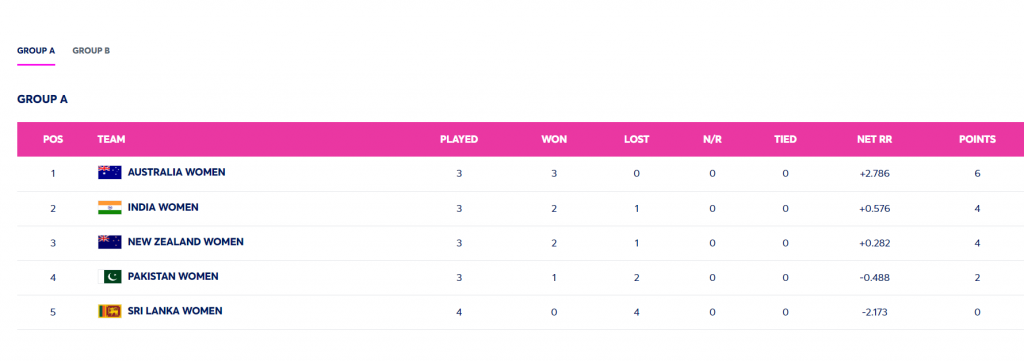The height and width of the screenshot is (361, 1024).
Task: Open the Australia Women team link
Action: coord(176,172)
